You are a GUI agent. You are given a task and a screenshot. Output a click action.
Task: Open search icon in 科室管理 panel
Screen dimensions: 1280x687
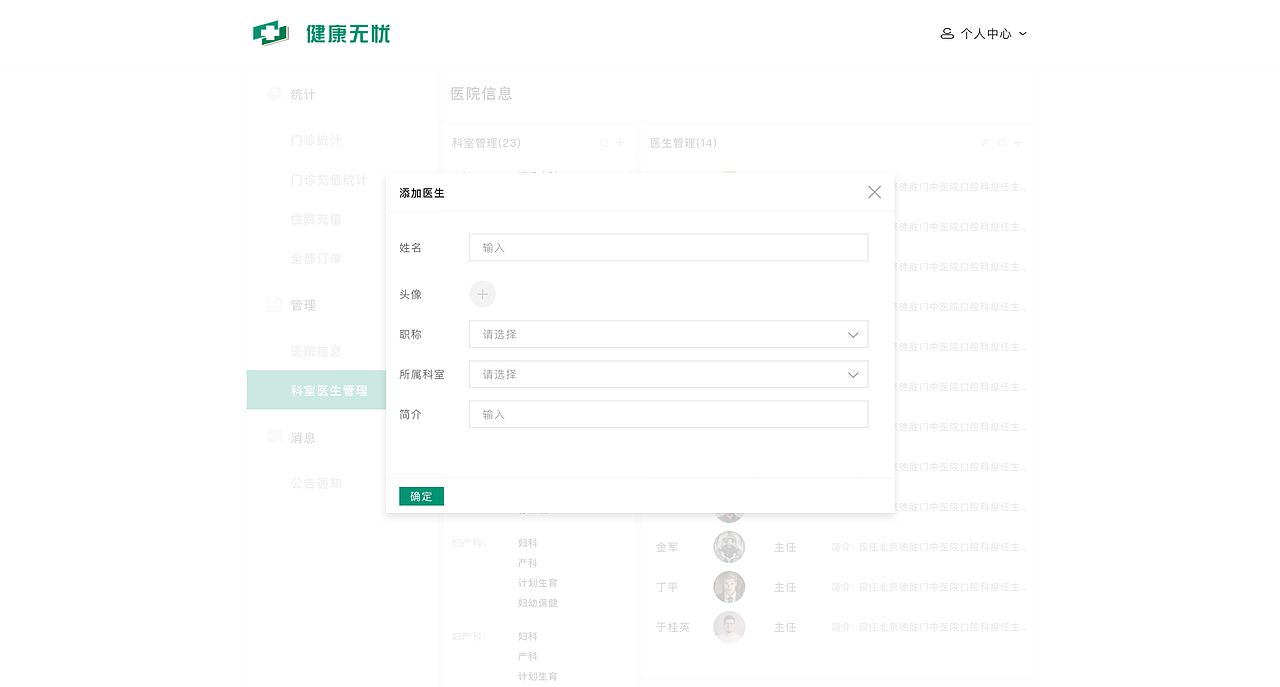(x=603, y=143)
